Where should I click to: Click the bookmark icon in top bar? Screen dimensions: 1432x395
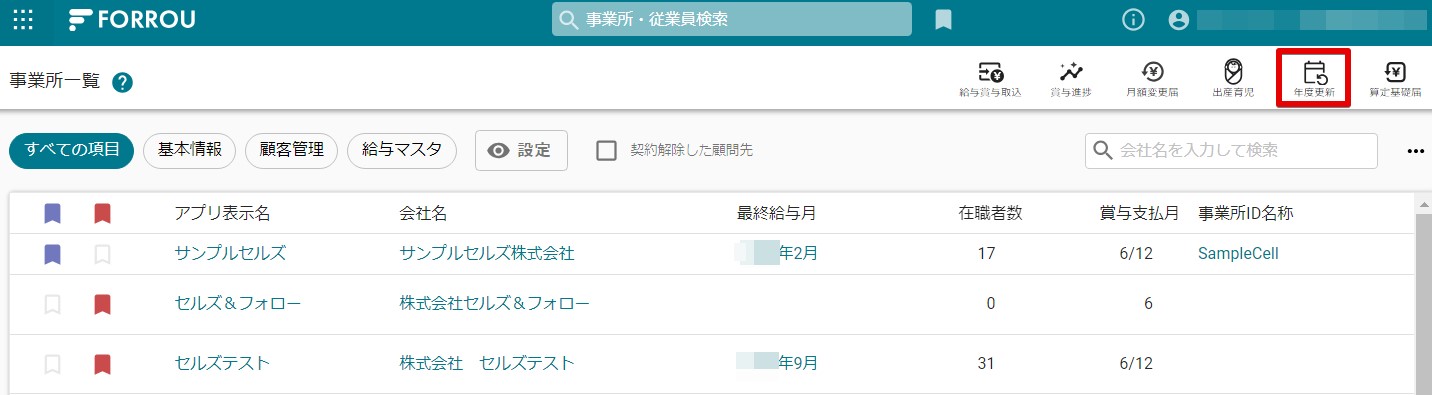943,20
